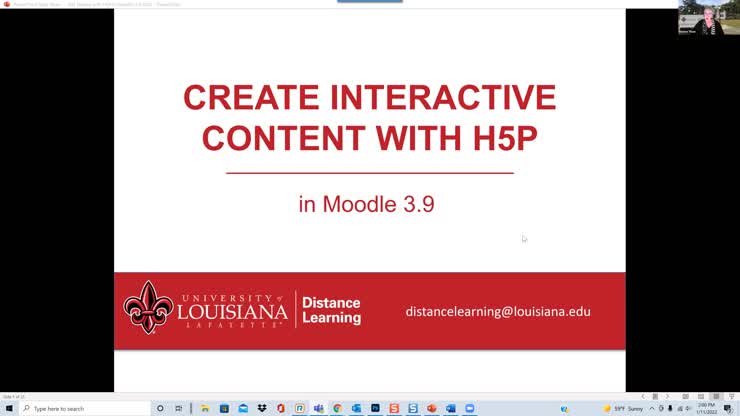Show hidden system tray icons
The width and height of the screenshot is (740, 416).
click(652, 408)
